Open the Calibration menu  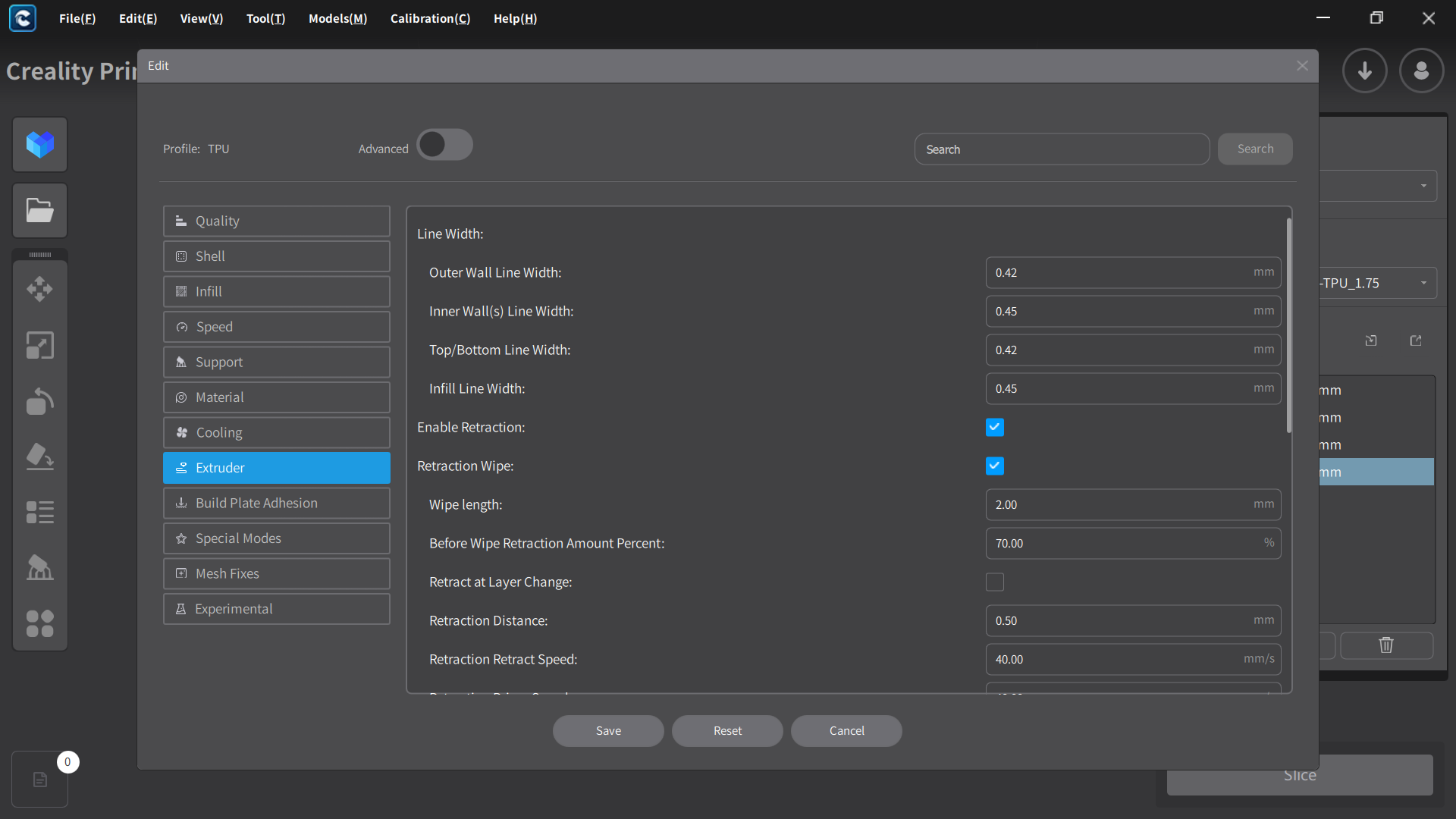[431, 18]
